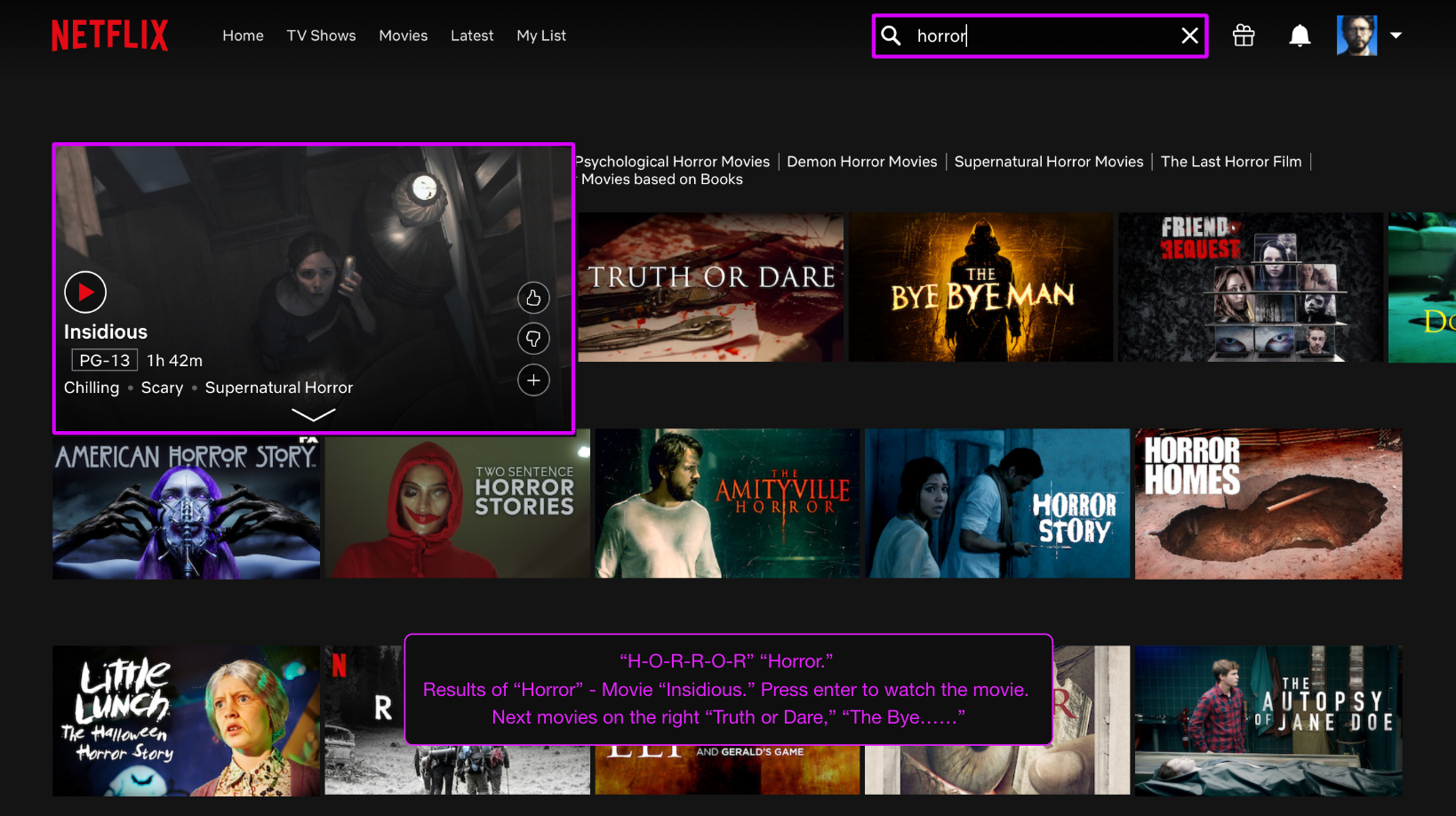Viewport: 1456px width, 816px height.
Task: Play the movie Insidious
Action: coord(85,292)
